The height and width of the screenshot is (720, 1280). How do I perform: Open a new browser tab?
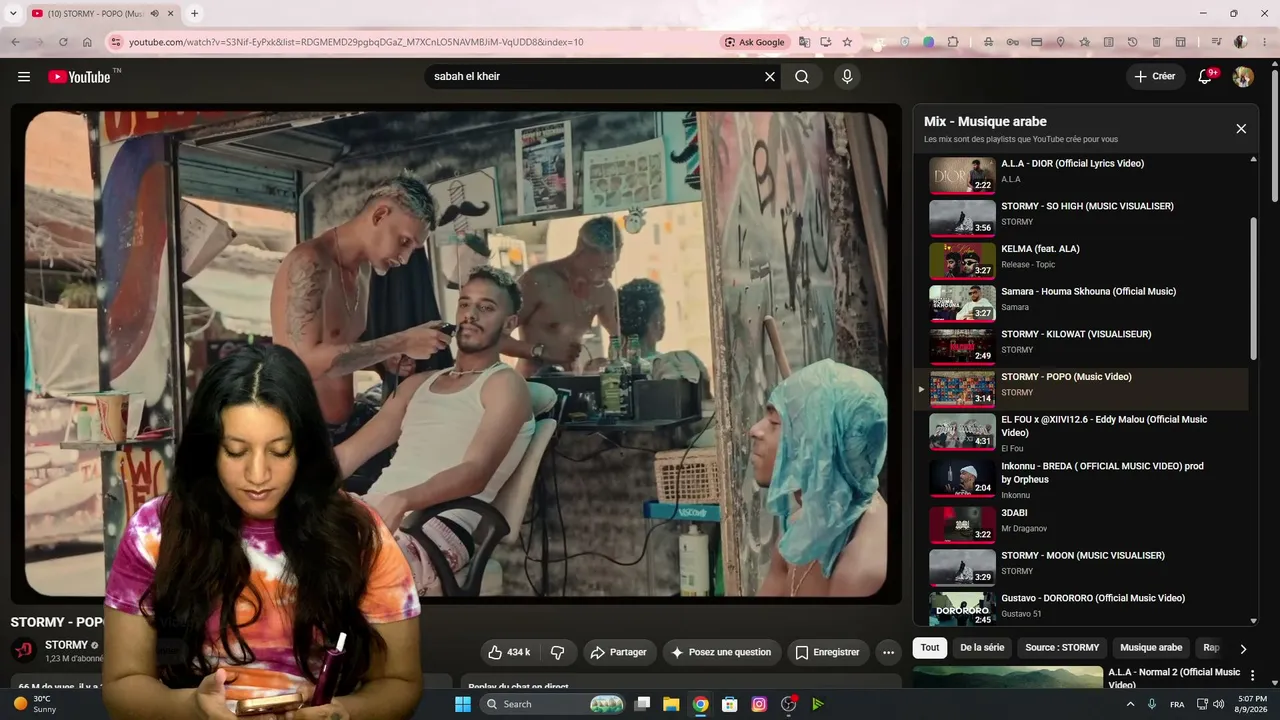pos(194,13)
